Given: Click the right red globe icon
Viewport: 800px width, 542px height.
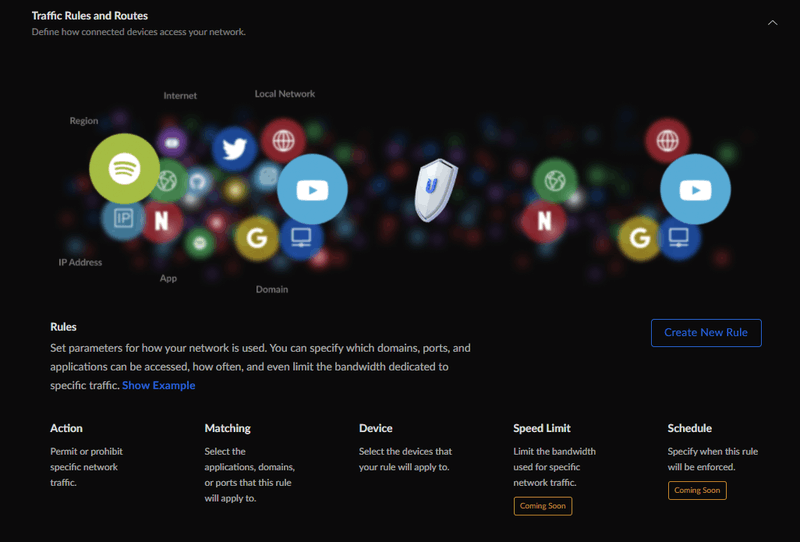Looking at the screenshot, I should [667, 140].
